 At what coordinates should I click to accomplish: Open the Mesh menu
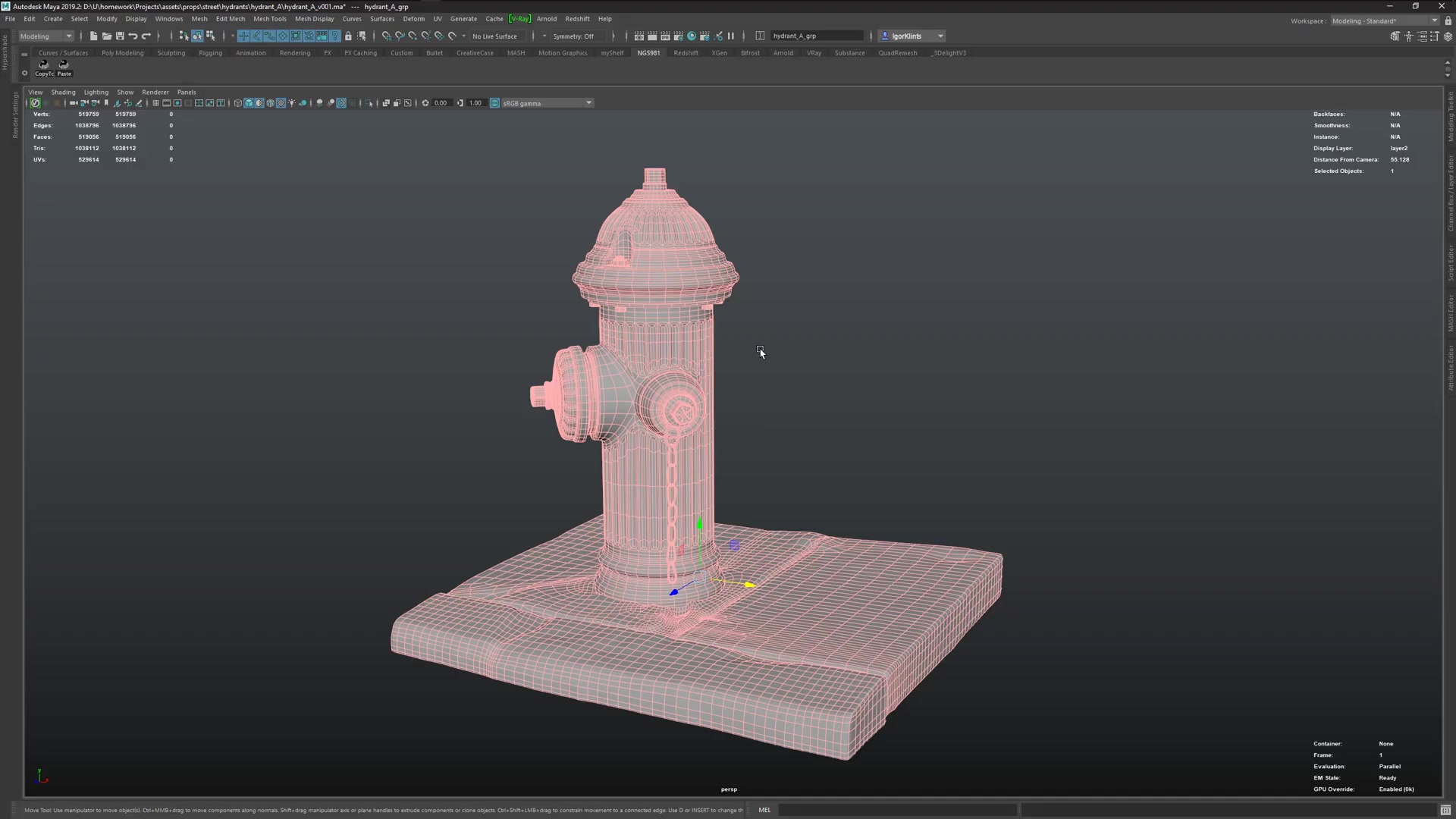[x=199, y=18]
